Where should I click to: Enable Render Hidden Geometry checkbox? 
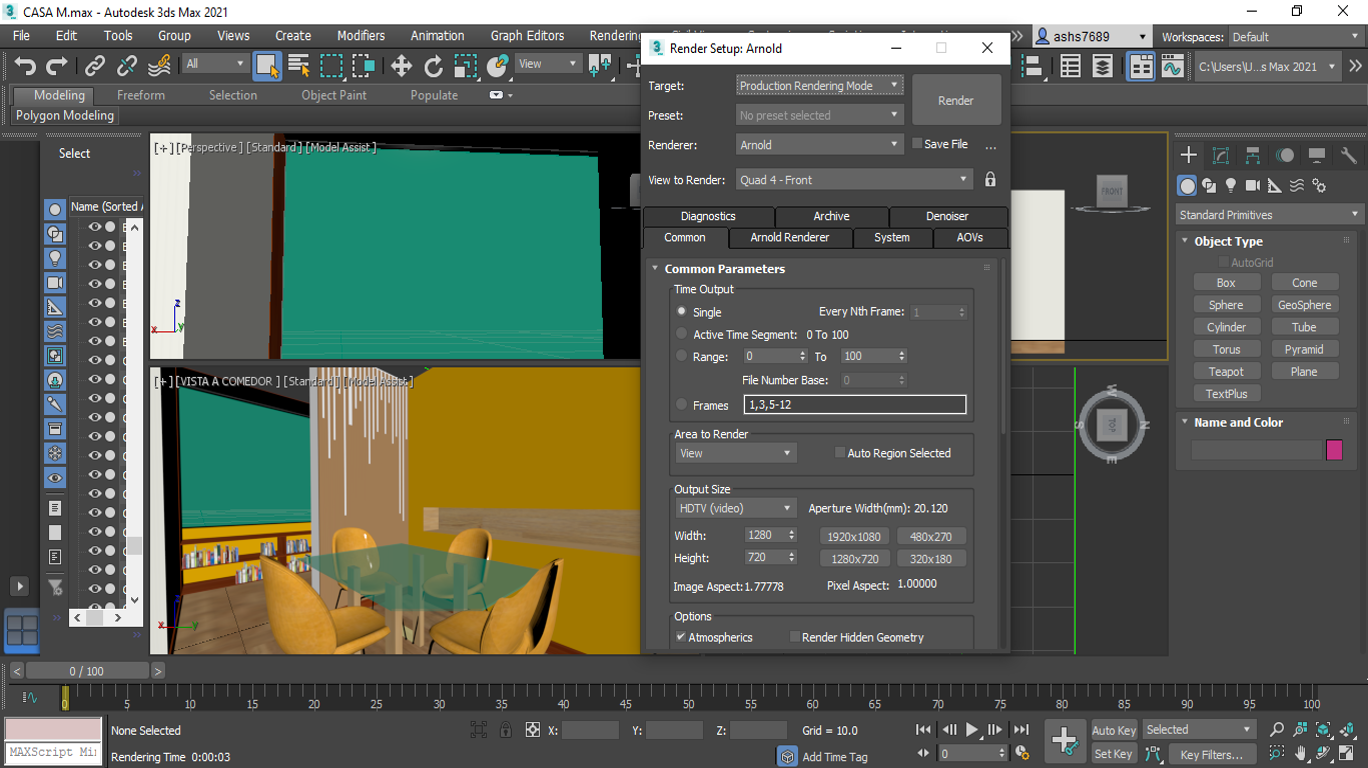tap(795, 637)
